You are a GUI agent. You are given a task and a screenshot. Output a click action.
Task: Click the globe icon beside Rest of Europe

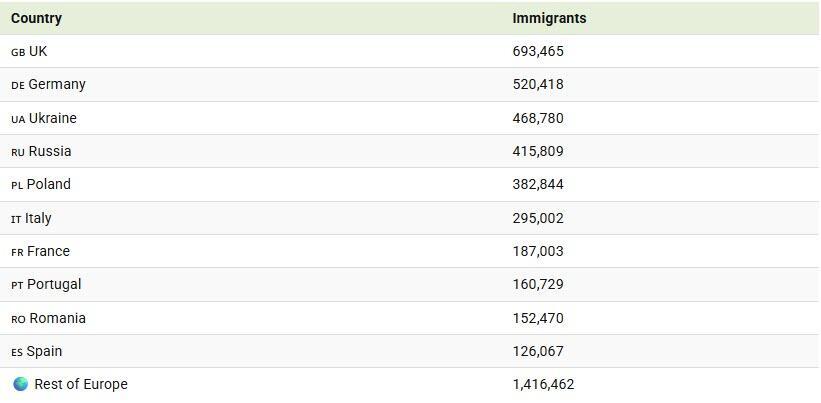coord(20,384)
